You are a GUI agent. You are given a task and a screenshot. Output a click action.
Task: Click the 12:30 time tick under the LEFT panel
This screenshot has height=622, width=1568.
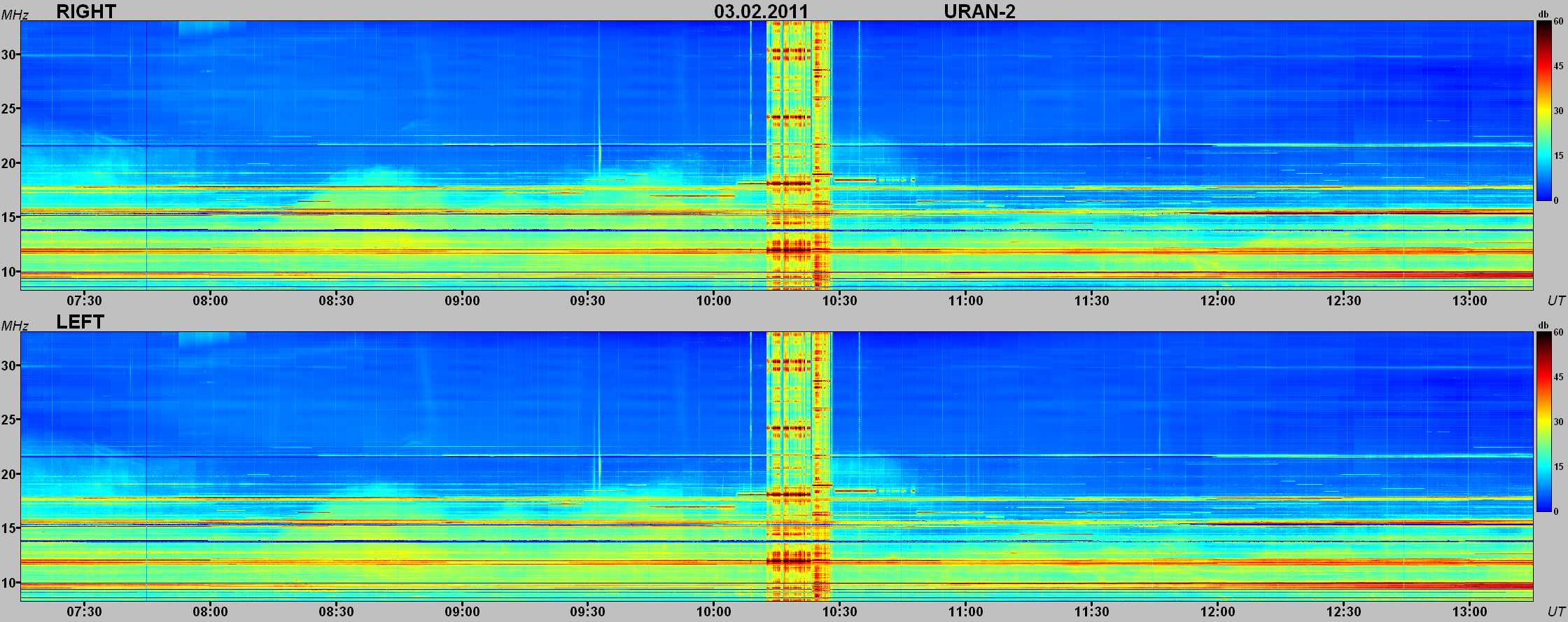coord(1344,612)
